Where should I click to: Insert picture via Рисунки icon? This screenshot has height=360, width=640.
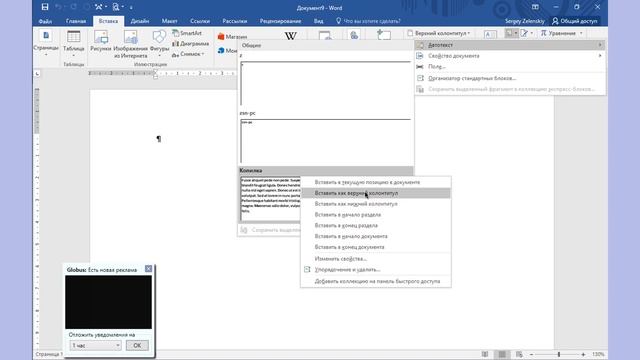click(x=100, y=37)
